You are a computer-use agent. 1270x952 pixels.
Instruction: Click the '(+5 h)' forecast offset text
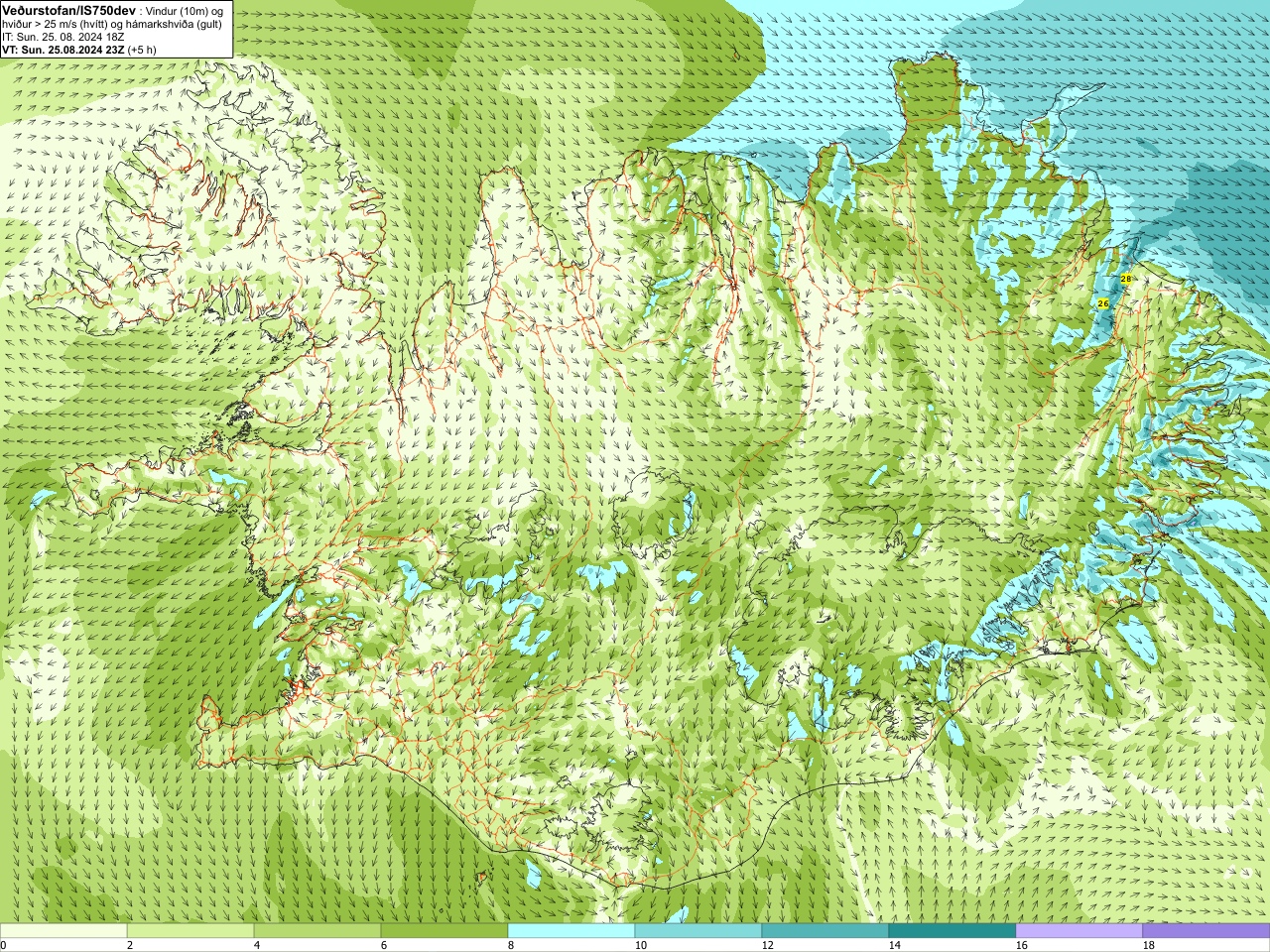tap(141, 49)
